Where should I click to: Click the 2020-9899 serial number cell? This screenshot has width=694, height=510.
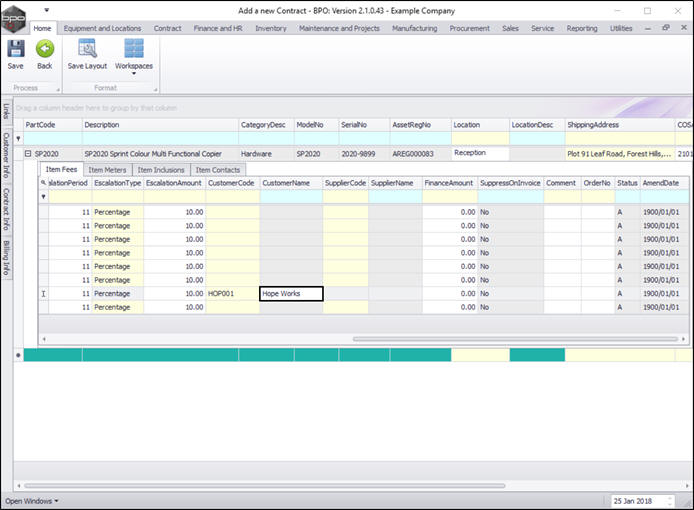click(364, 154)
